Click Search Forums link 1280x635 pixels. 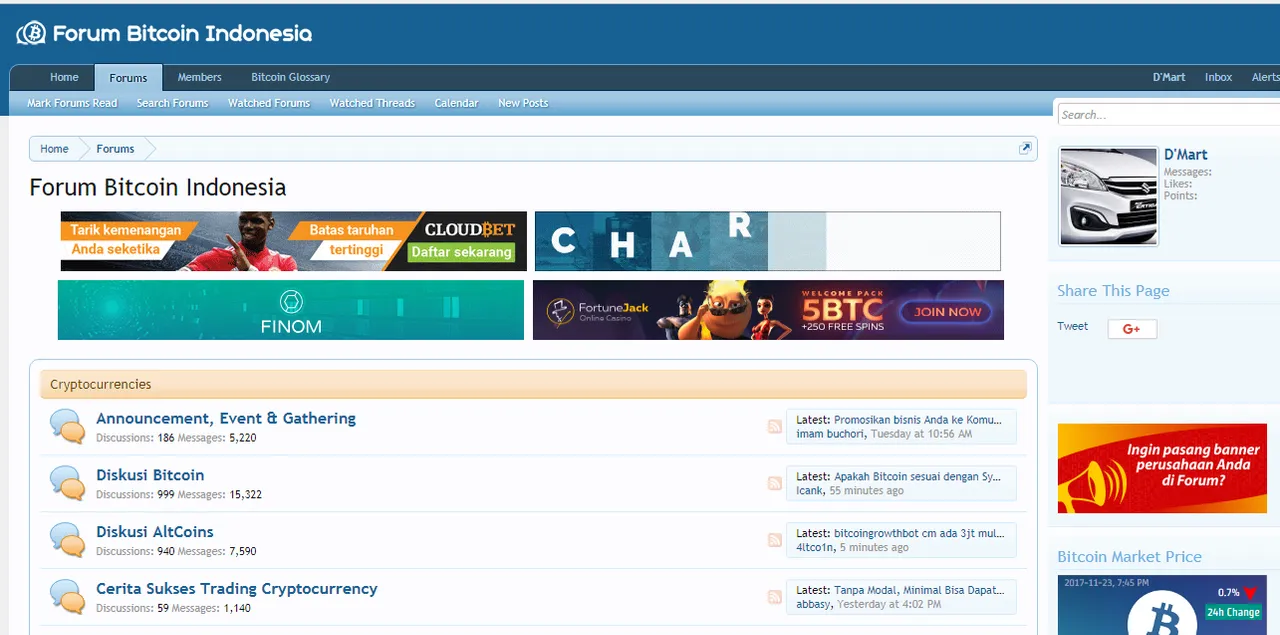[x=172, y=103]
